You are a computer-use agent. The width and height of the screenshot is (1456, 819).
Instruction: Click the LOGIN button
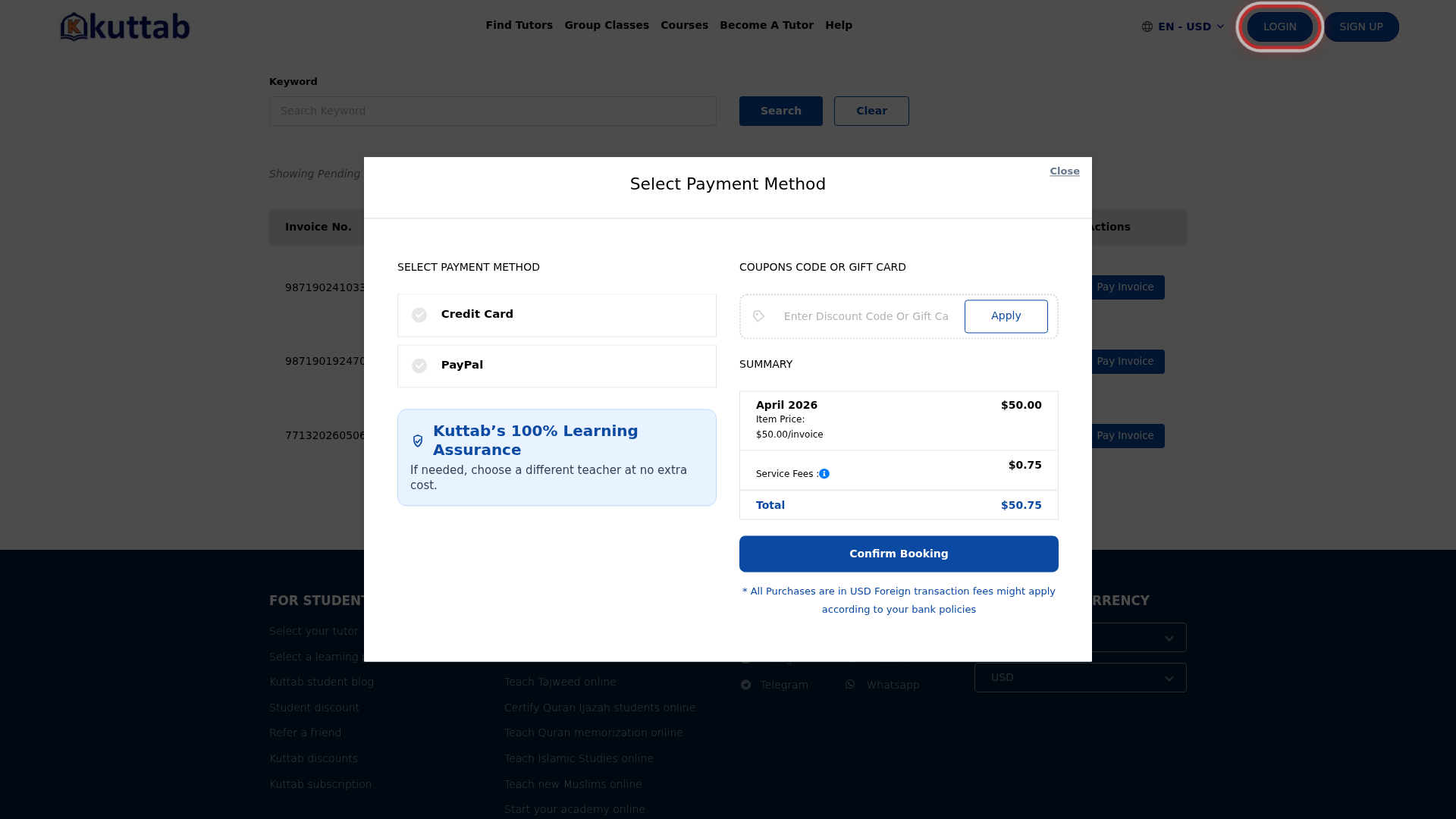point(1280,27)
